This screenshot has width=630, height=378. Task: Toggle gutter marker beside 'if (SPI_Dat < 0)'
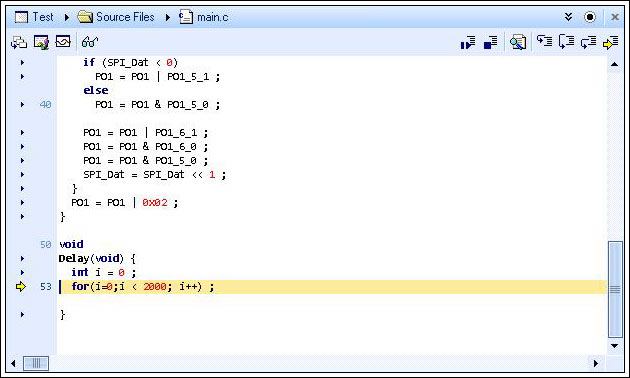[22, 63]
